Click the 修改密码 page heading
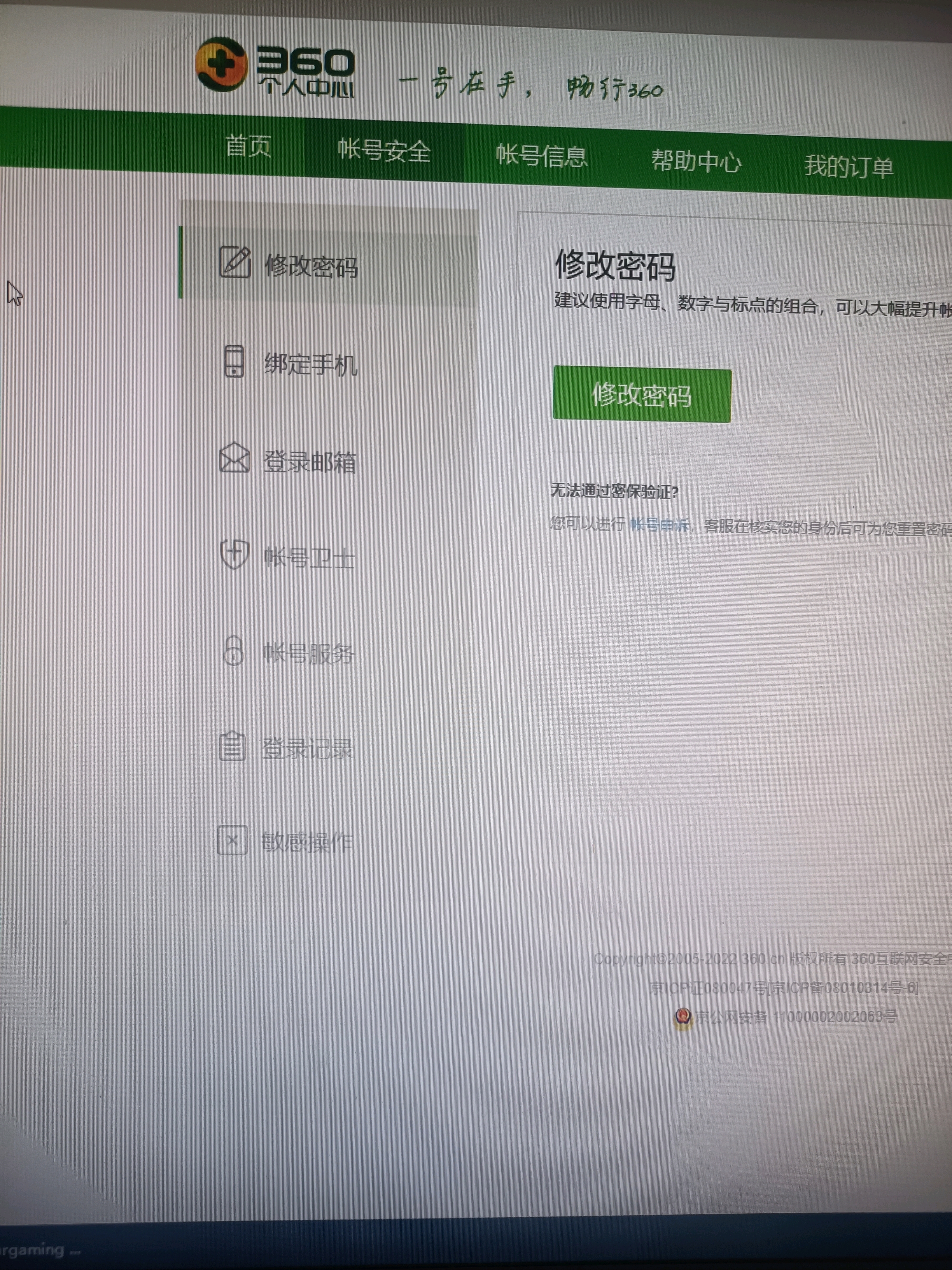The image size is (952, 1270). pyautogui.click(x=615, y=266)
